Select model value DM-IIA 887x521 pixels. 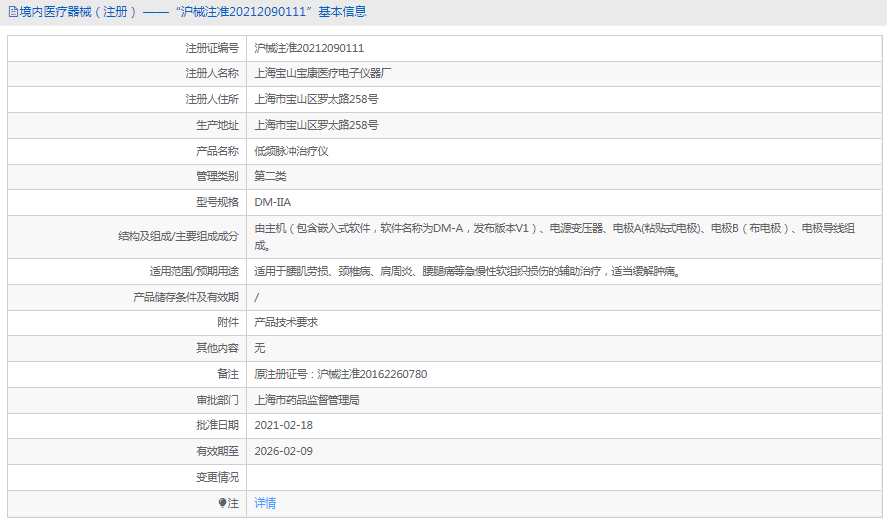pos(273,203)
